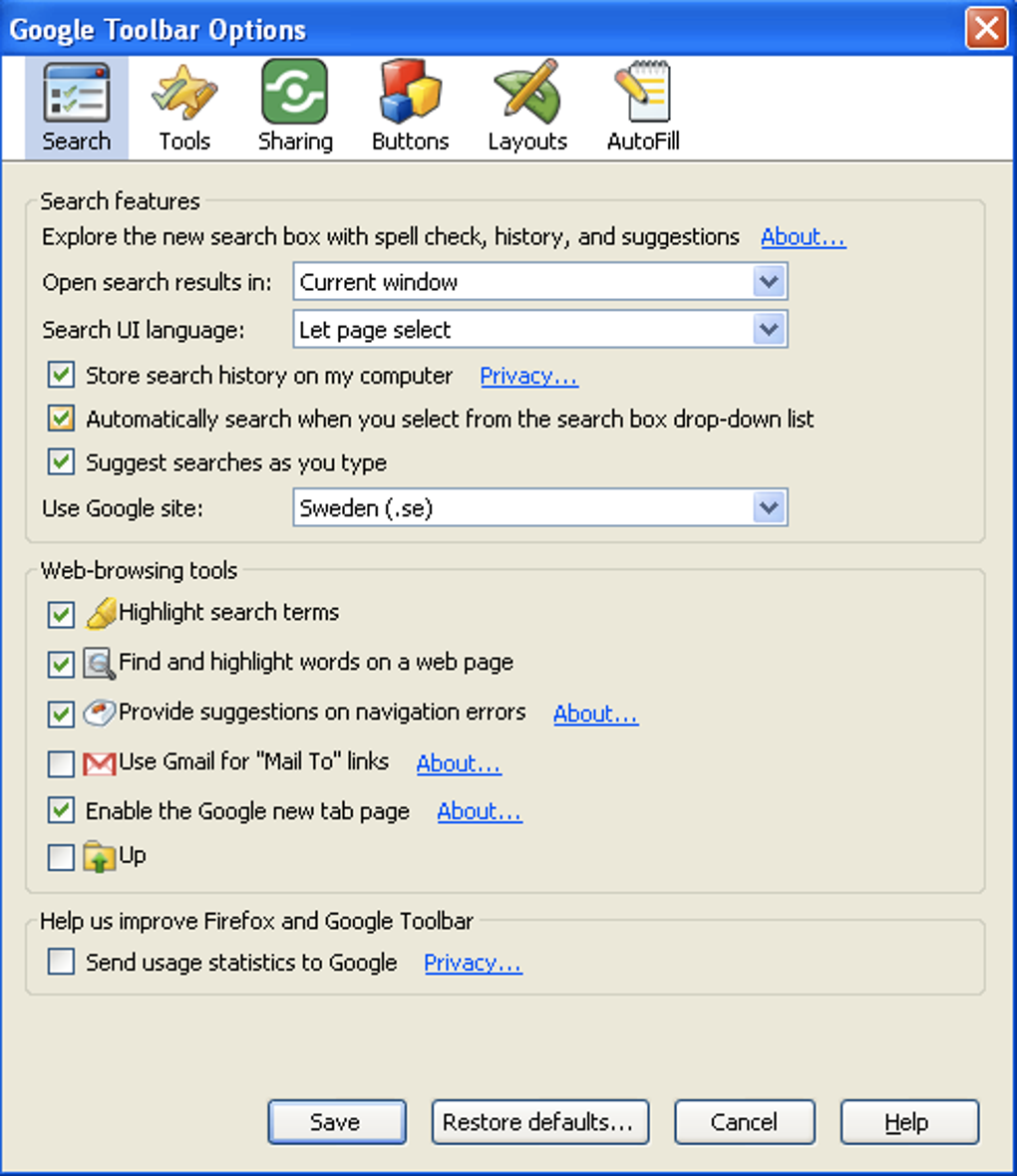Image resolution: width=1017 pixels, height=1176 pixels.
Task: Open the Search settings icon
Action: [x=77, y=93]
